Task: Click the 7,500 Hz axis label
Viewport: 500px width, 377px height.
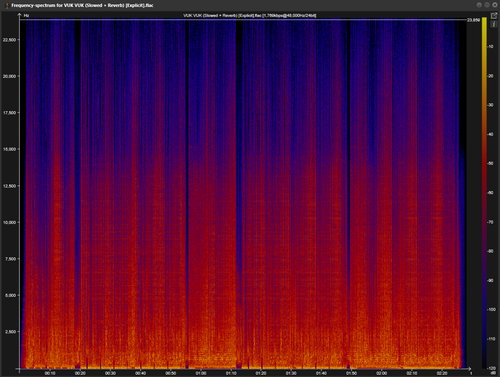Action: pos(10,259)
